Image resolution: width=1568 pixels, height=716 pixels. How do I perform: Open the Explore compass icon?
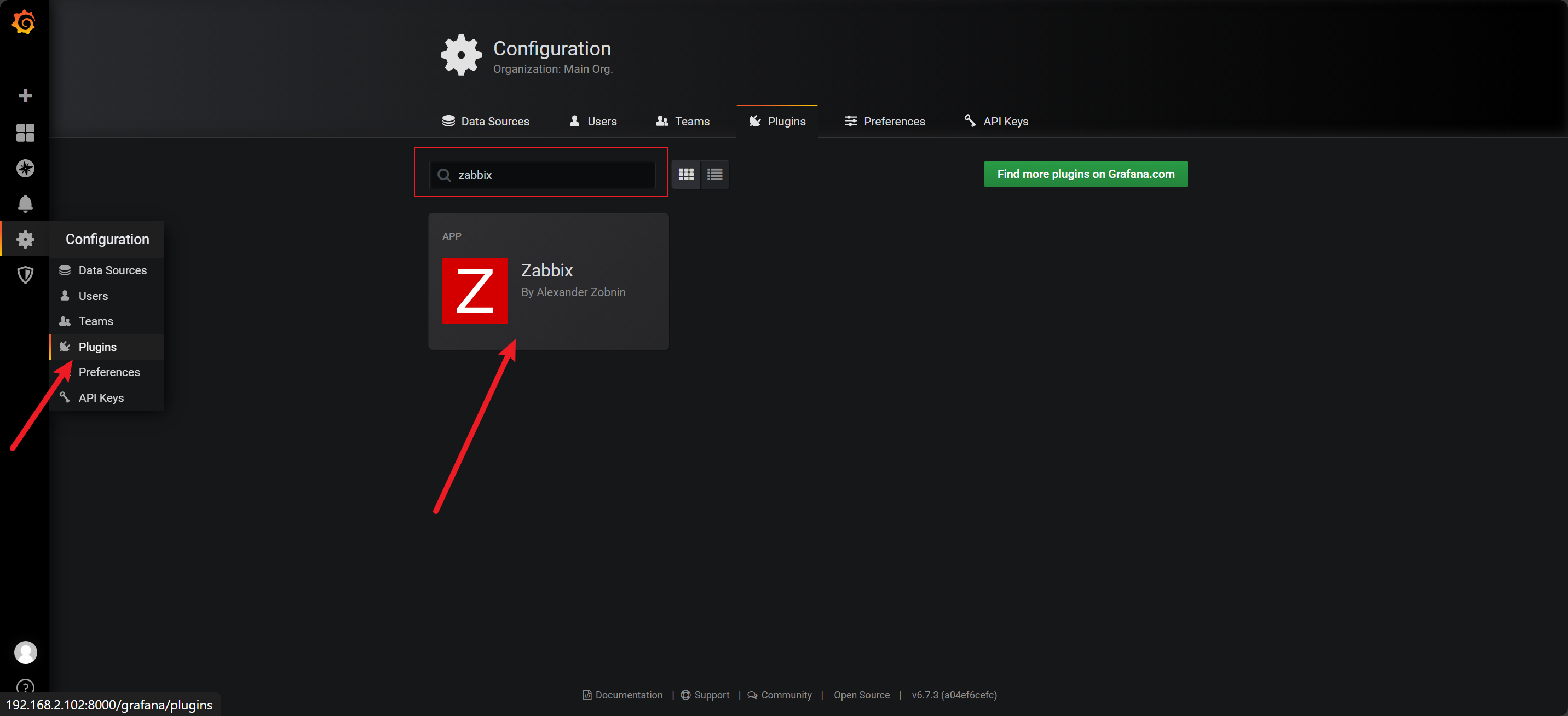25,168
